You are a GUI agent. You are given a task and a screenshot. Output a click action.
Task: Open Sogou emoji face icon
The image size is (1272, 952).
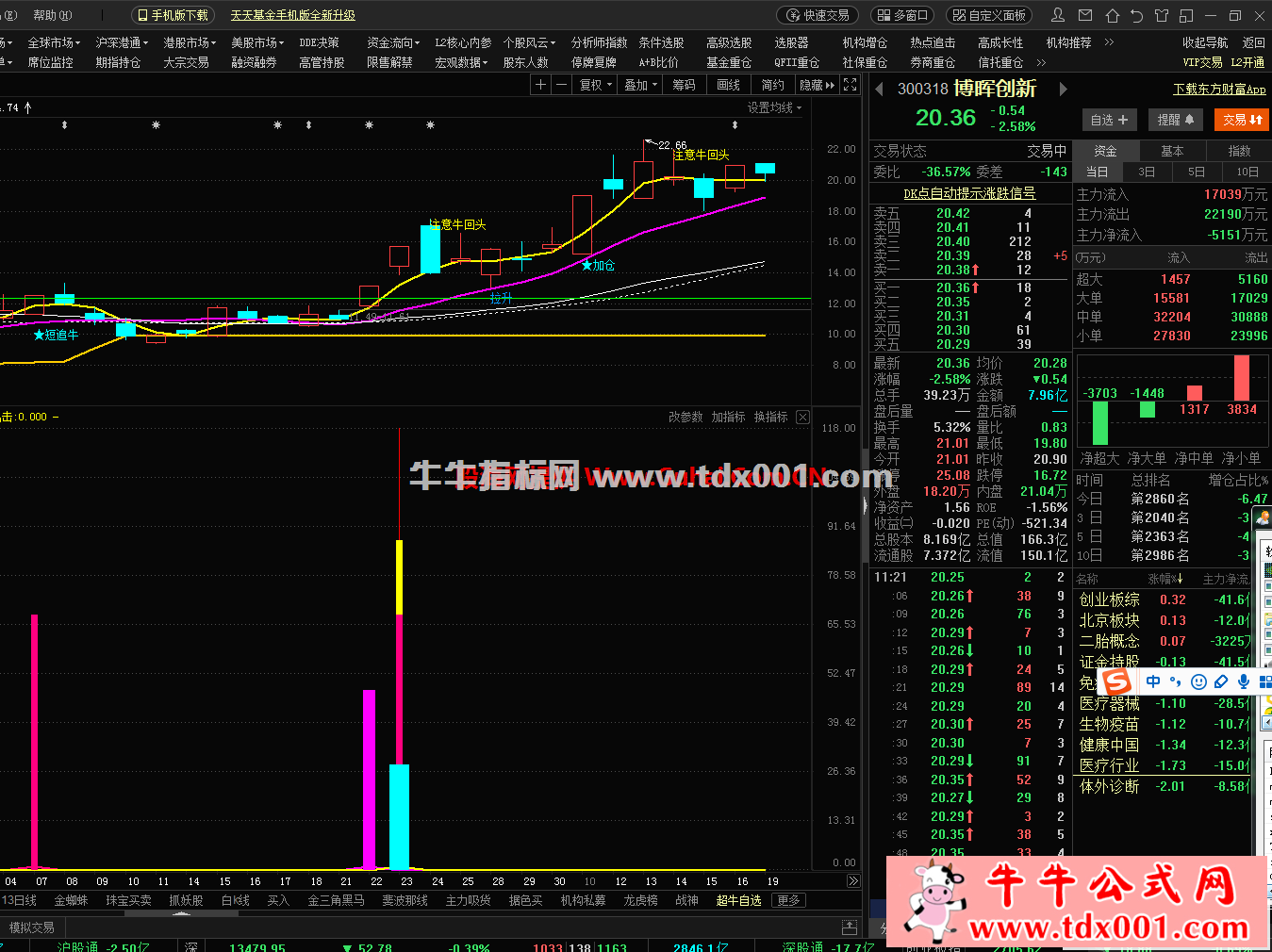pyautogui.click(x=1198, y=681)
